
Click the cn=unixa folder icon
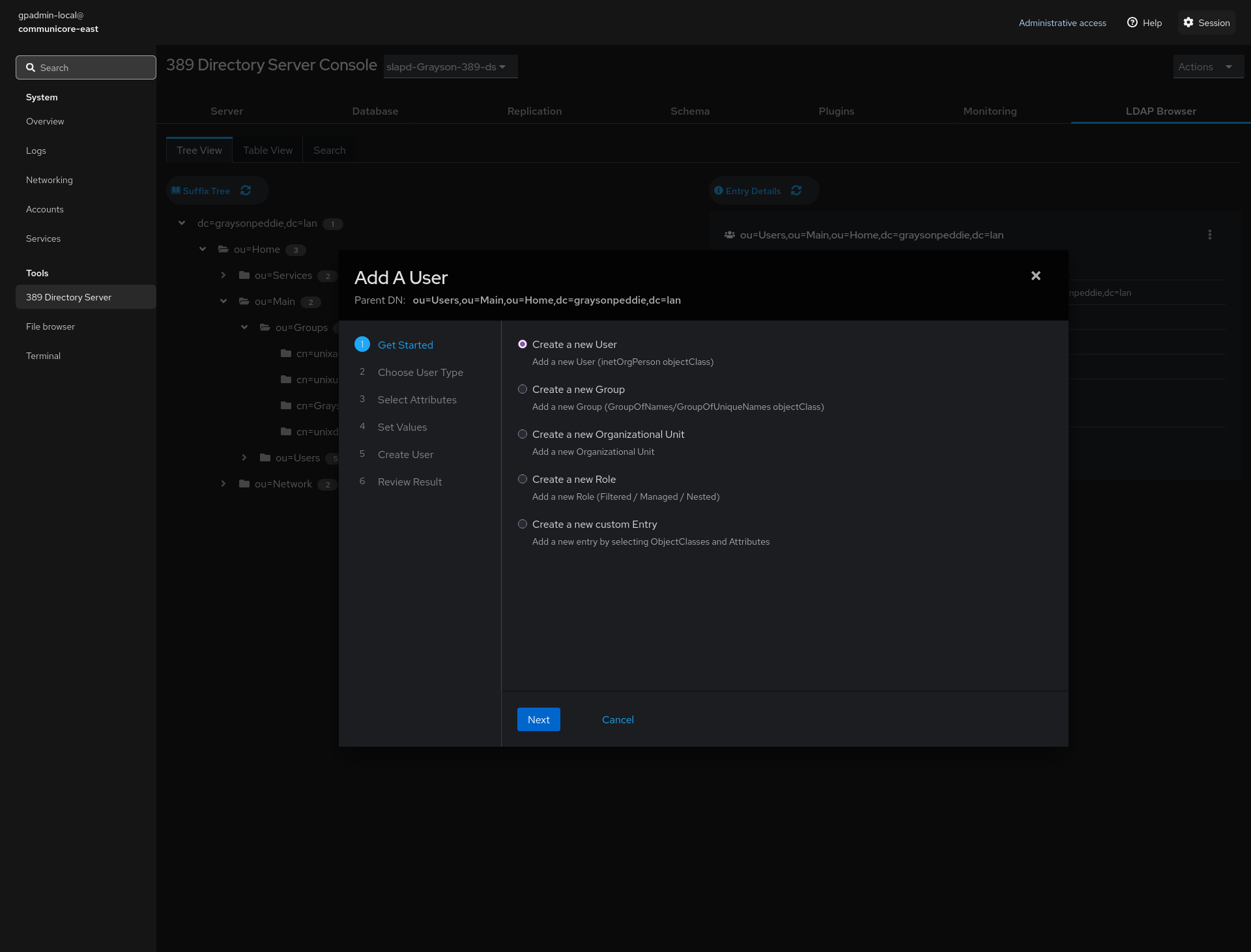click(286, 353)
